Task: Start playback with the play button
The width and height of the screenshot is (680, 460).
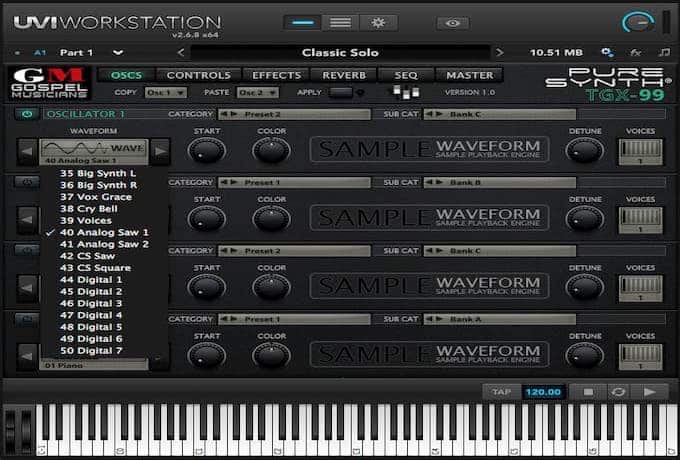Action: click(x=650, y=392)
